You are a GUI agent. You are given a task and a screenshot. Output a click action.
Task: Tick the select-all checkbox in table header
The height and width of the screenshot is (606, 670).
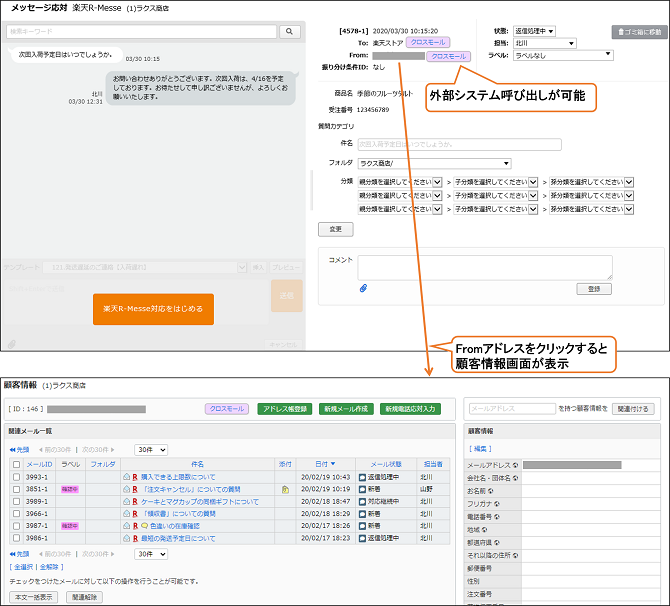tap(16, 465)
